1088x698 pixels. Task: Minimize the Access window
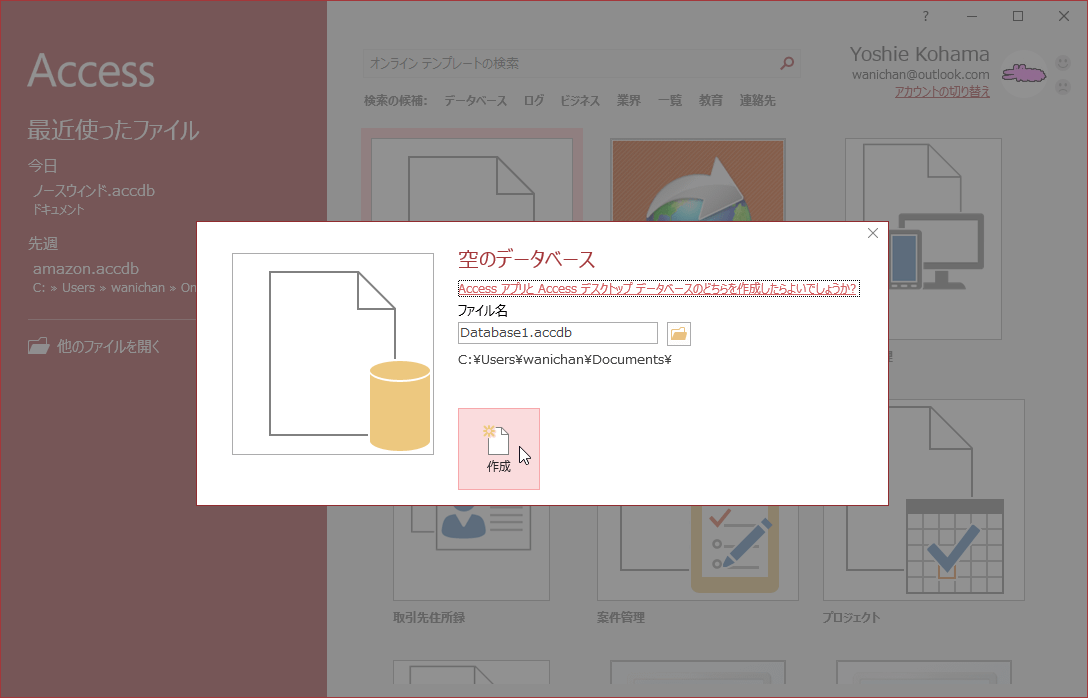971,16
